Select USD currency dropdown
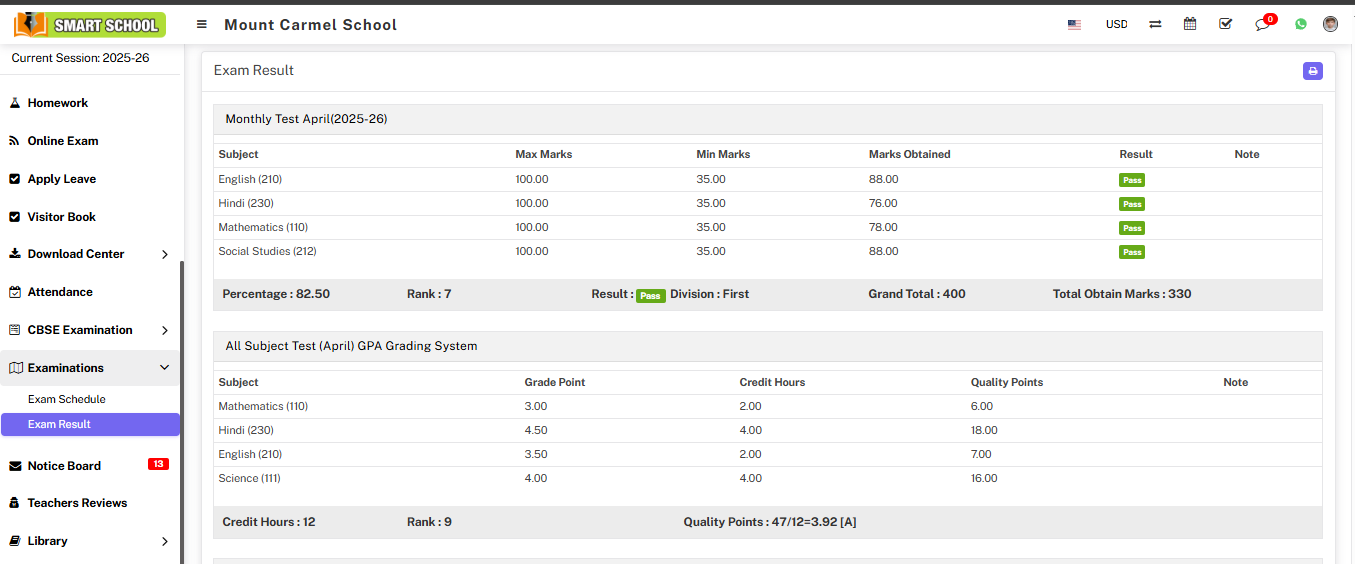 pyautogui.click(x=1116, y=24)
